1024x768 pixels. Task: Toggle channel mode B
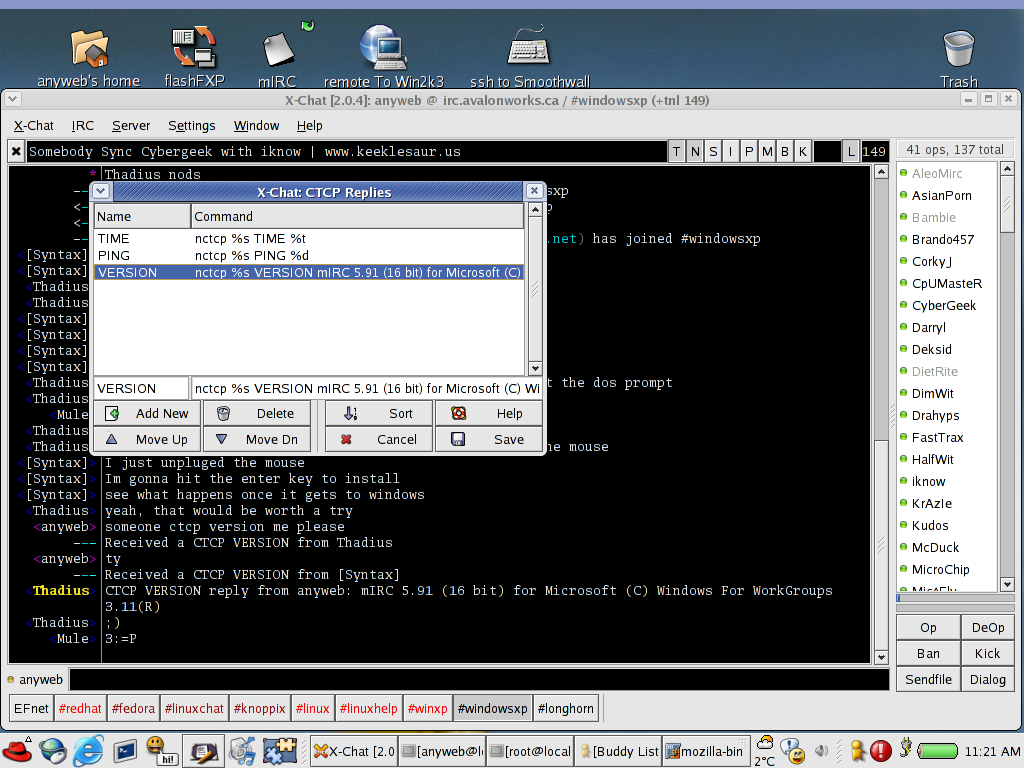point(784,152)
